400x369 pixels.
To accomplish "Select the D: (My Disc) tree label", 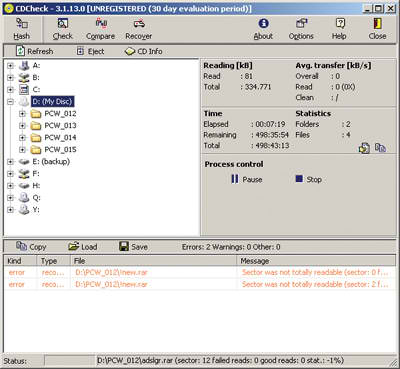I will 53,101.
